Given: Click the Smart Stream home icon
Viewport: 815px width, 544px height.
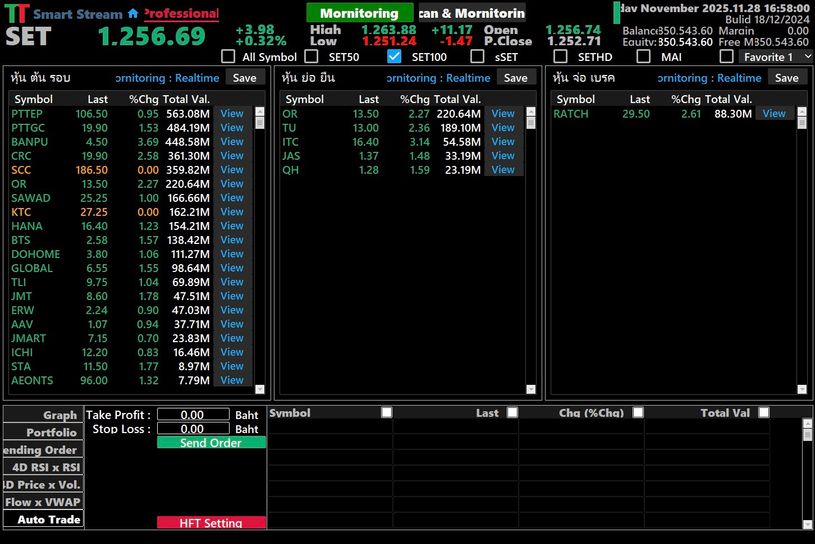Looking at the screenshot, I should click(x=133, y=14).
